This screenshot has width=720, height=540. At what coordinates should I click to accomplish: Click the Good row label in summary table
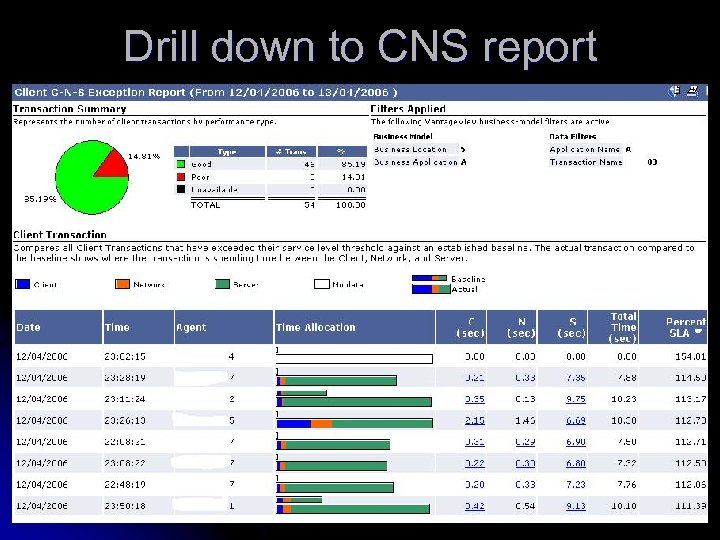point(201,164)
